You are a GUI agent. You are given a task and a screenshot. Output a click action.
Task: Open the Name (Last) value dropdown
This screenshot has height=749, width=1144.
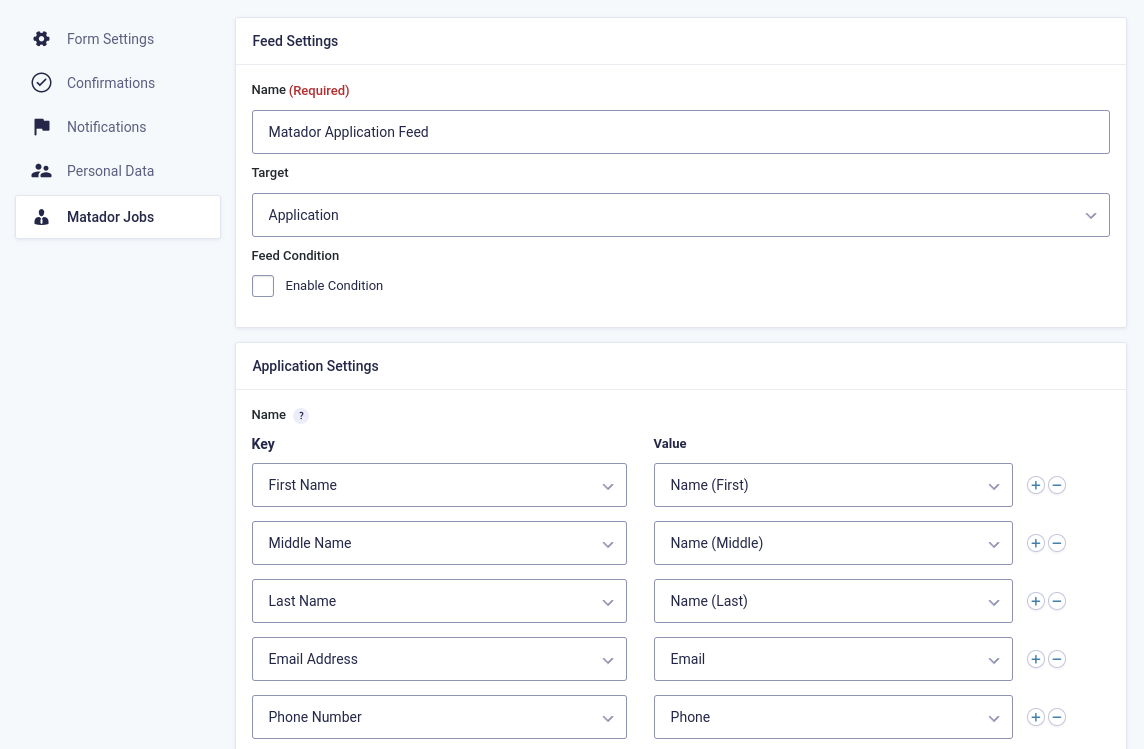[833, 601]
